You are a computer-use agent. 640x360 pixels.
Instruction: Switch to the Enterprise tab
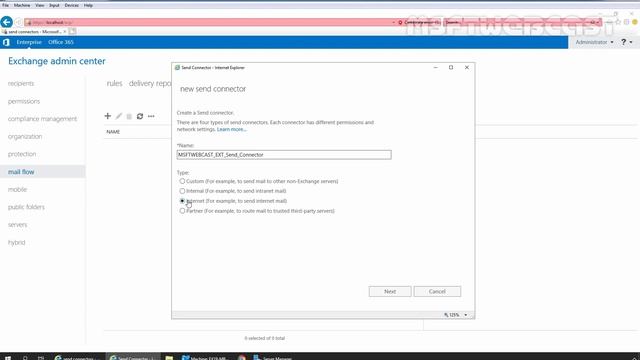pos(29,42)
